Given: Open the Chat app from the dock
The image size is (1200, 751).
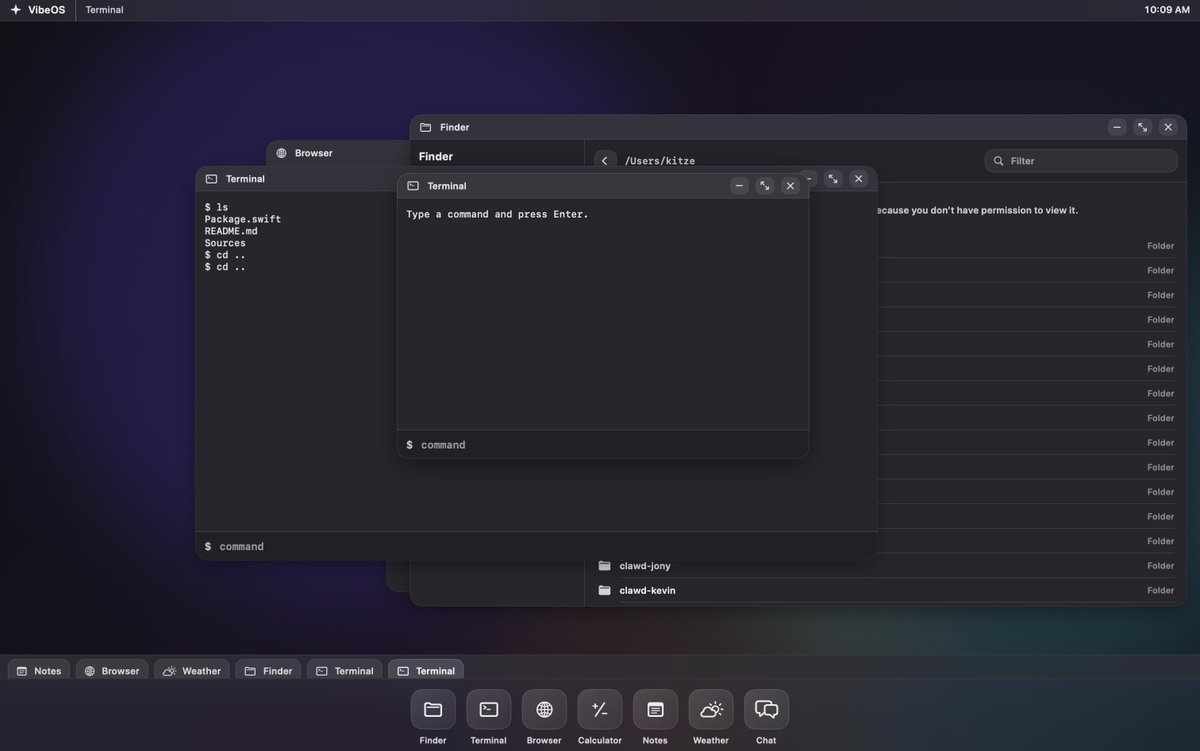Looking at the screenshot, I should 766,709.
